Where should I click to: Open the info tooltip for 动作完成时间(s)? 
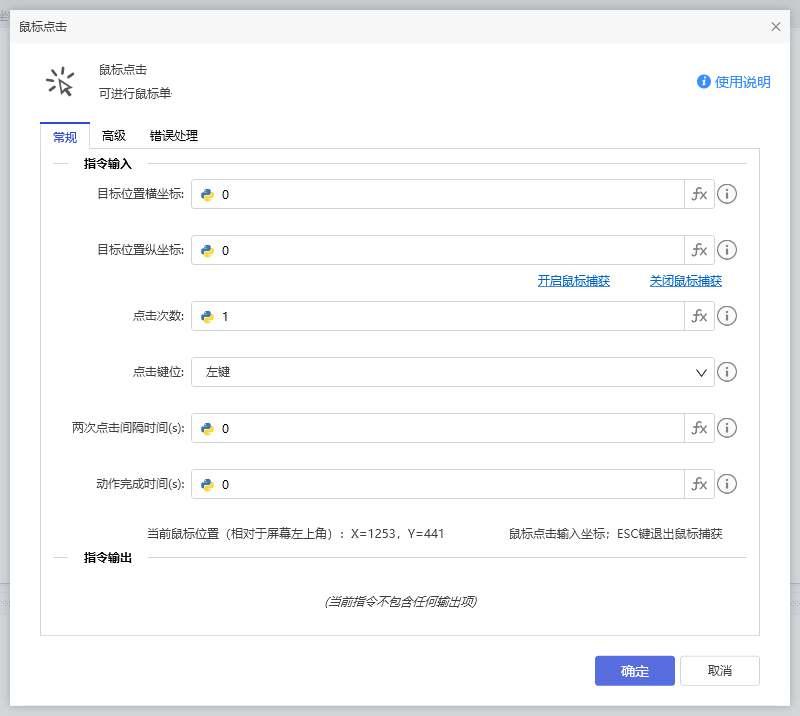[727, 484]
